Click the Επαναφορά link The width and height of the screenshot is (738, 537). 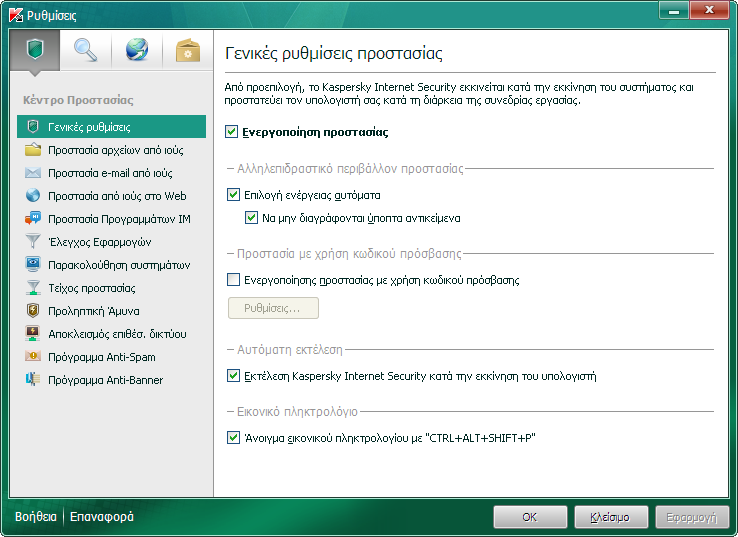coord(102,516)
